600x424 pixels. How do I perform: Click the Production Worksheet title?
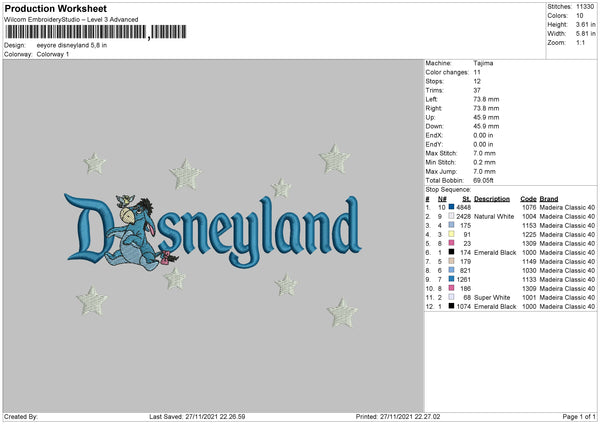55,8
